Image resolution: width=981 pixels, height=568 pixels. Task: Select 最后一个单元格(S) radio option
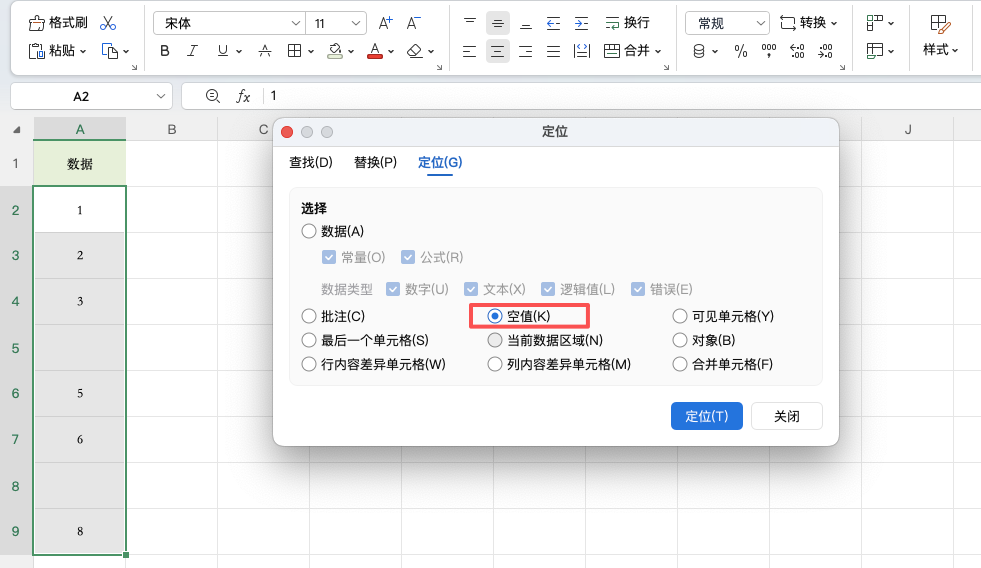(308, 340)
